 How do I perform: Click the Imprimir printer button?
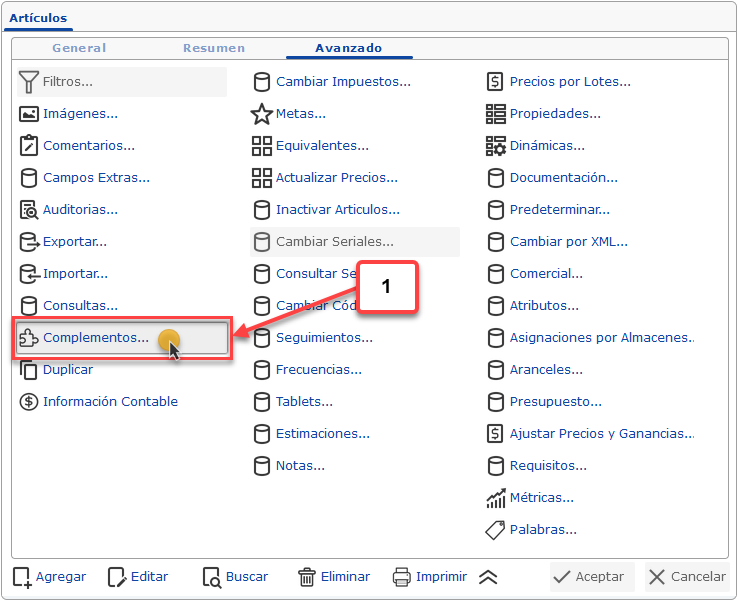[430, 577]
